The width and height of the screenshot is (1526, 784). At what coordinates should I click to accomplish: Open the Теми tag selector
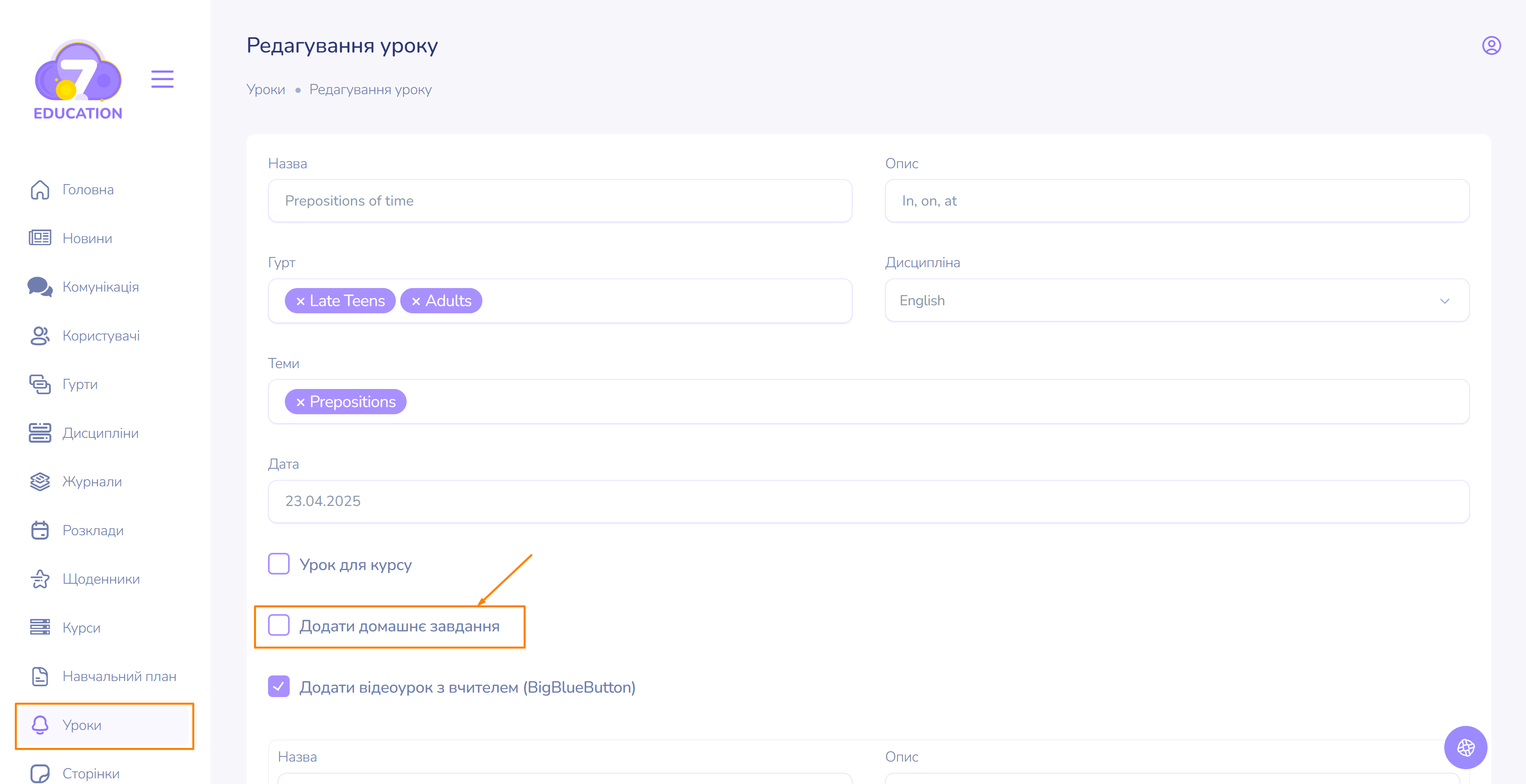coord(889,401)
